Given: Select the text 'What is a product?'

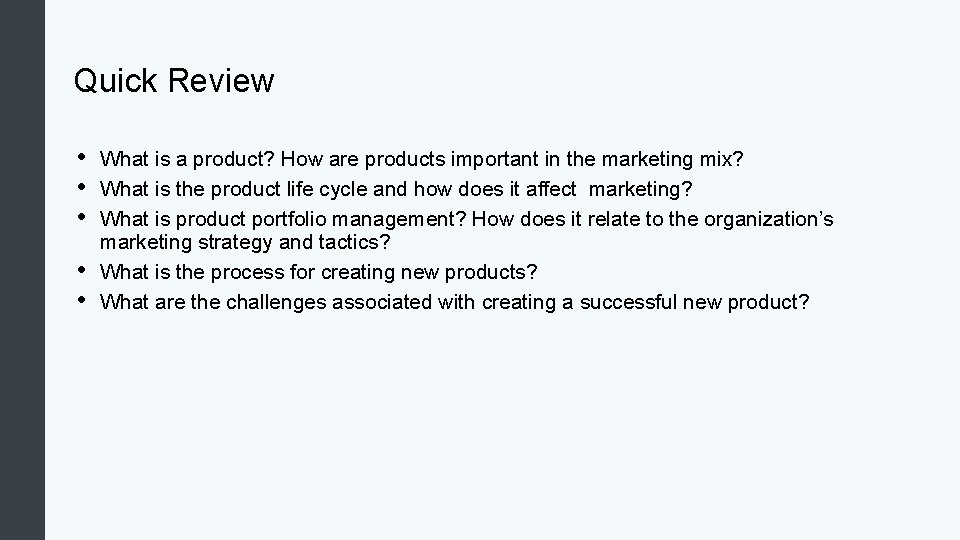Looking at the screenshot, I should (x=190, y=159).
